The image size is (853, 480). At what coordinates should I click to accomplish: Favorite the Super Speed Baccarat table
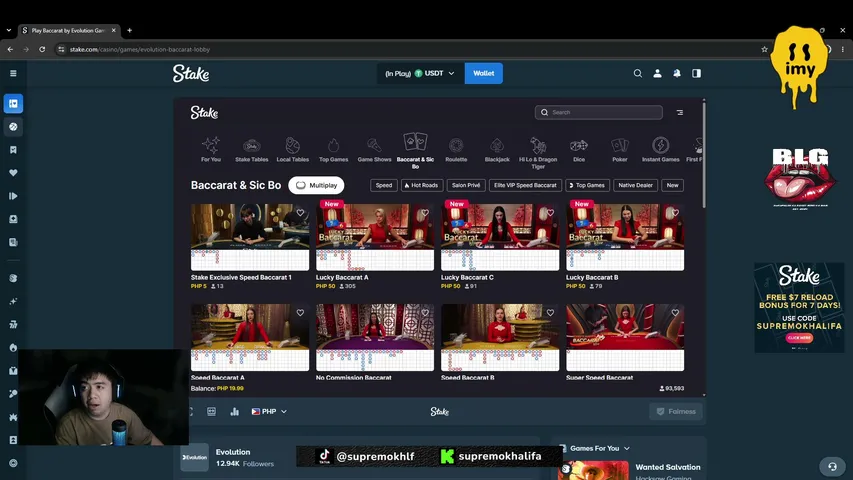(675, 313)
